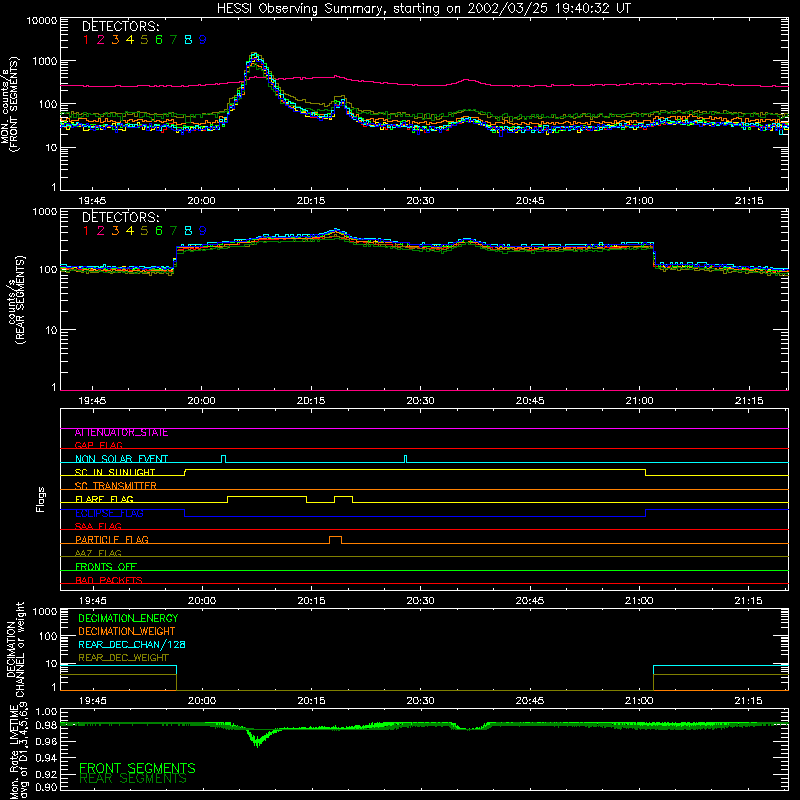Click cyan detector 8 in front segments legend

tap(188, 40)
